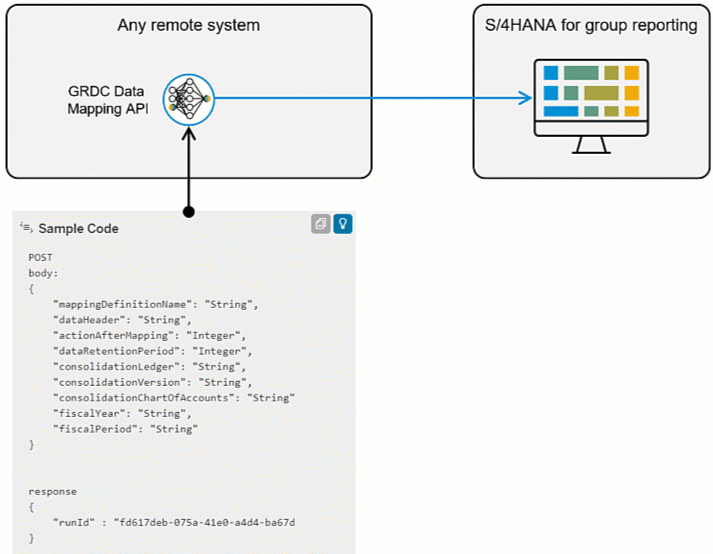Click the "fiscalPeriod" code line
Screen dimensions: 713x554
pyautogui.click(x=125, y=429)
